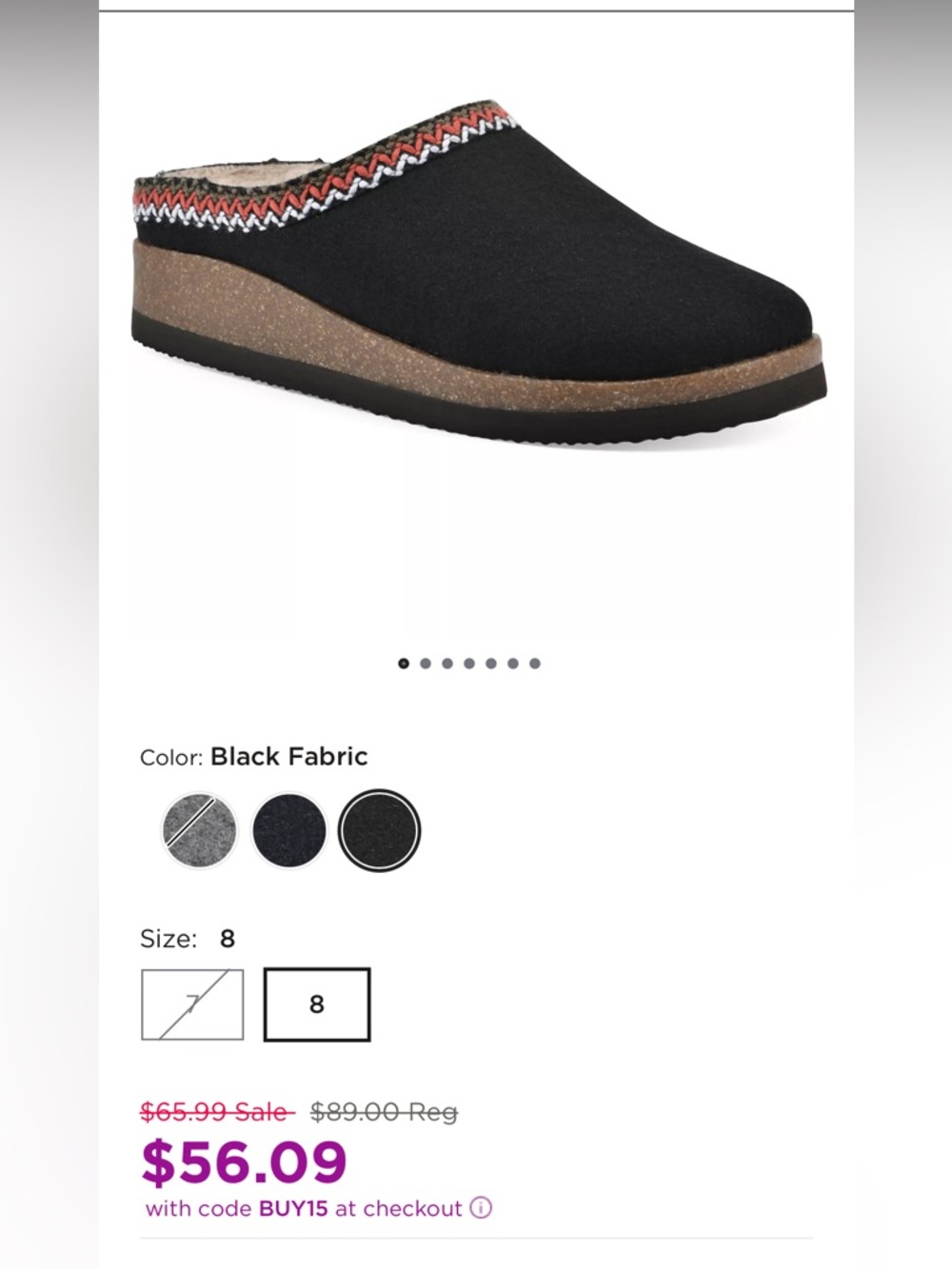This screenshot has height=1269, width=952.
Task: Select the first image carousel dot
Action: click(404, 664)
